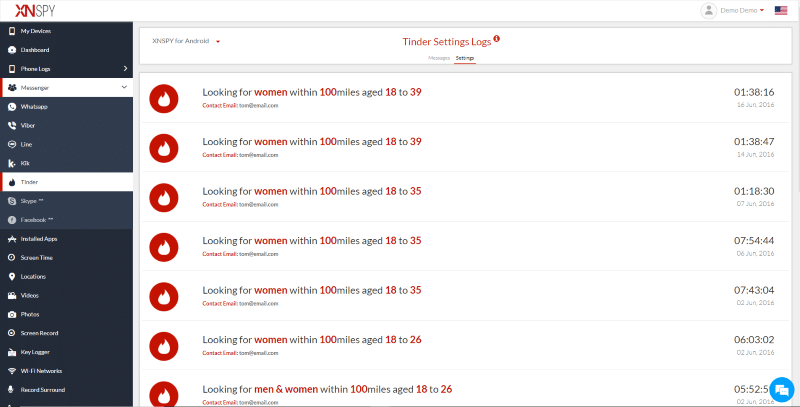Click the date 07 Jun, 2016
The image size is (800, 407).
pos(755,204)
